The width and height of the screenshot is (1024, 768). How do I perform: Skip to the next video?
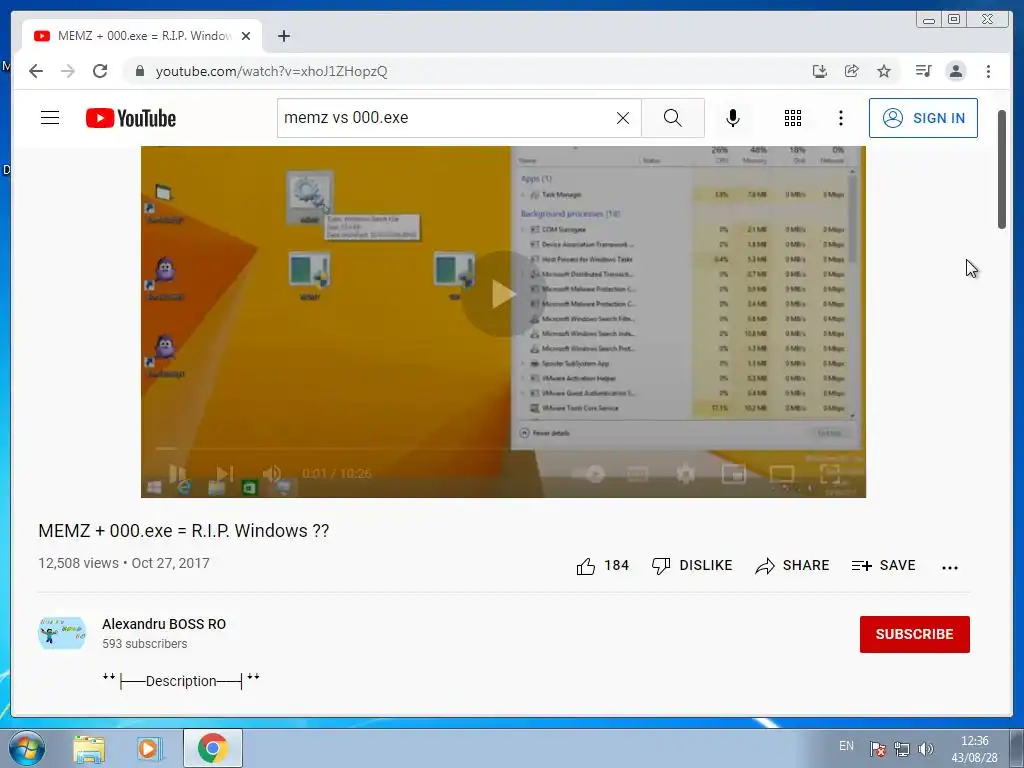(x=225, y=473)
